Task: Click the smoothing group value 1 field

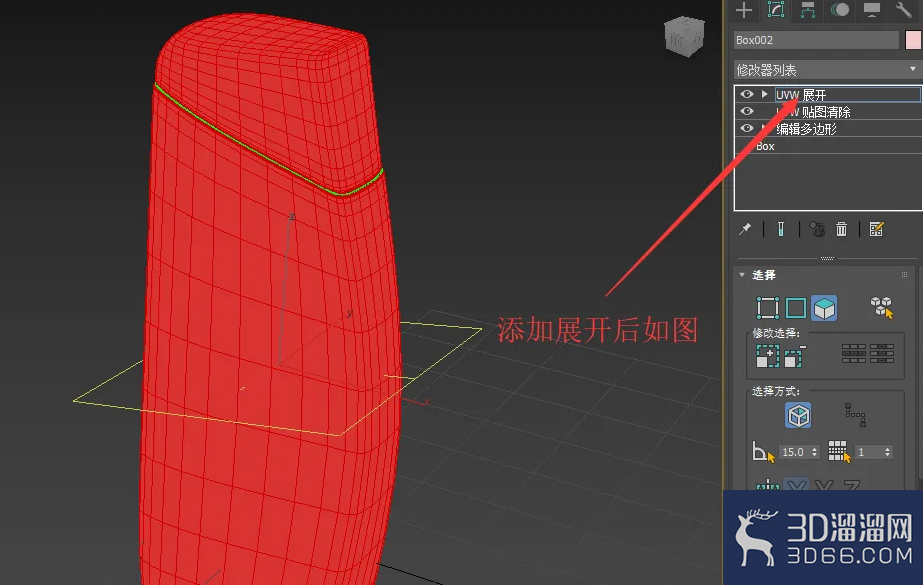Action: (868, 452)
